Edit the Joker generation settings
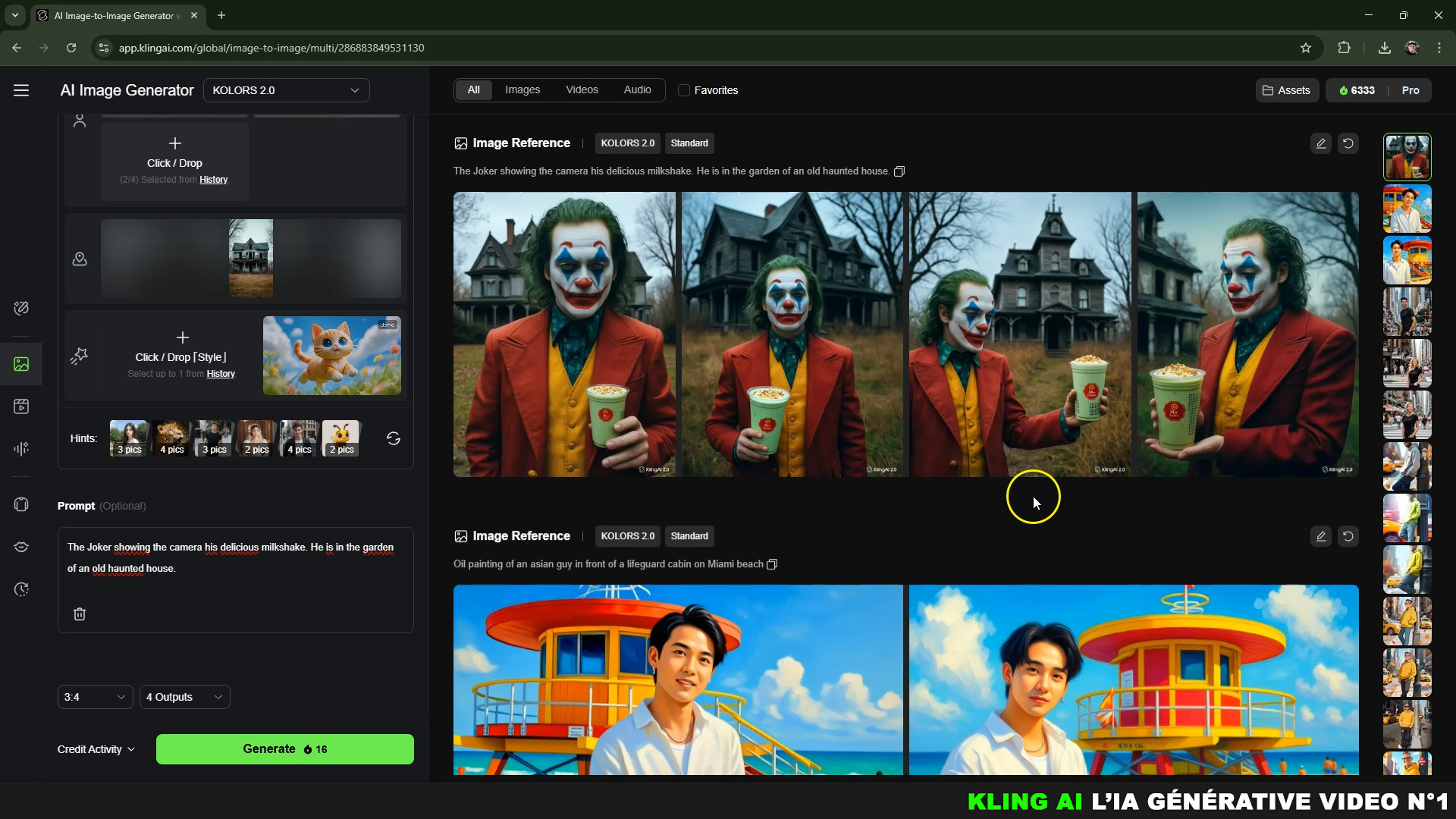 click(x=1320, y=143)
